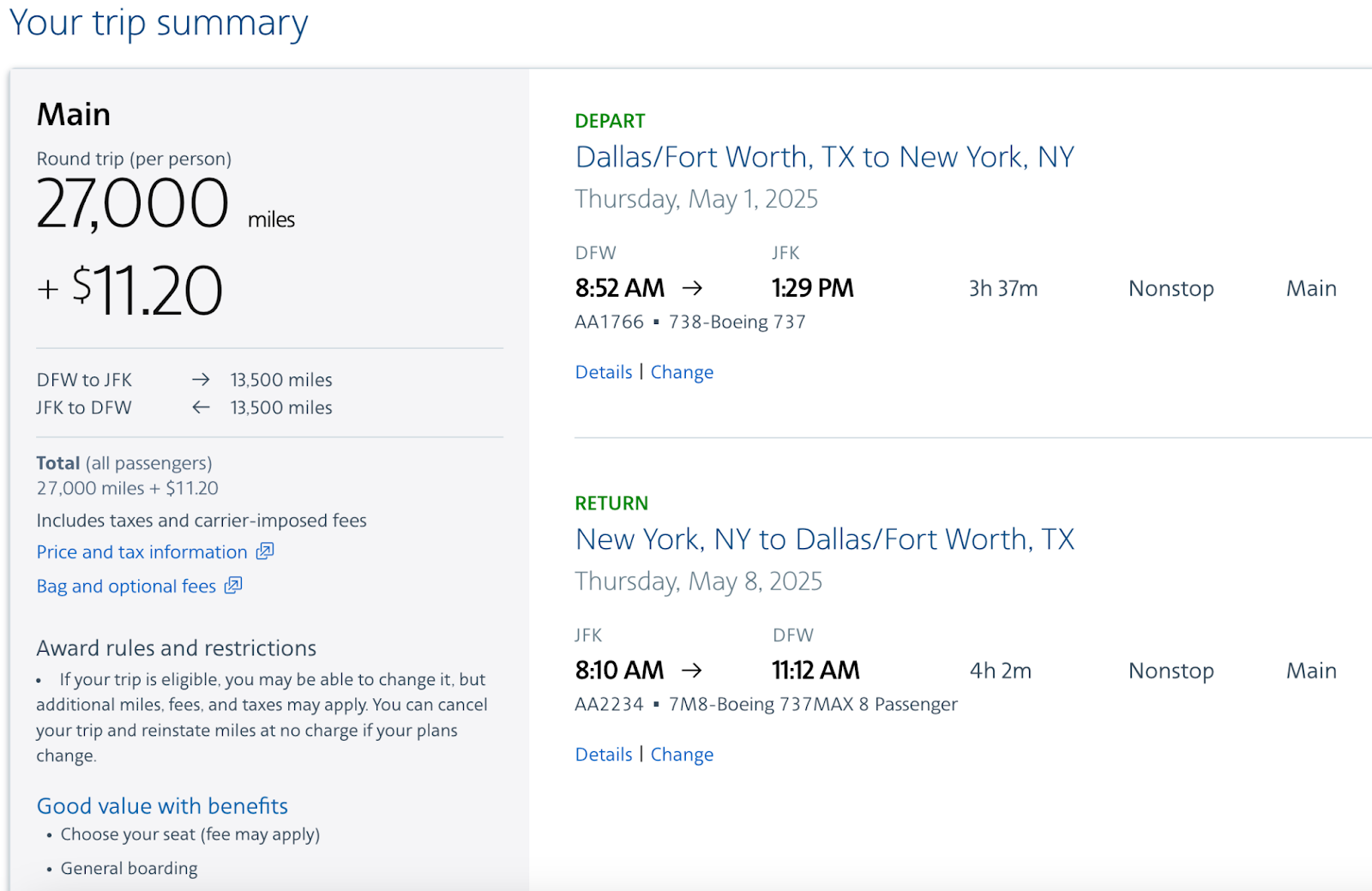Click flight number AA1766 aircraft info
This screenshot has width=1372, height=891.
pos(690,322)
